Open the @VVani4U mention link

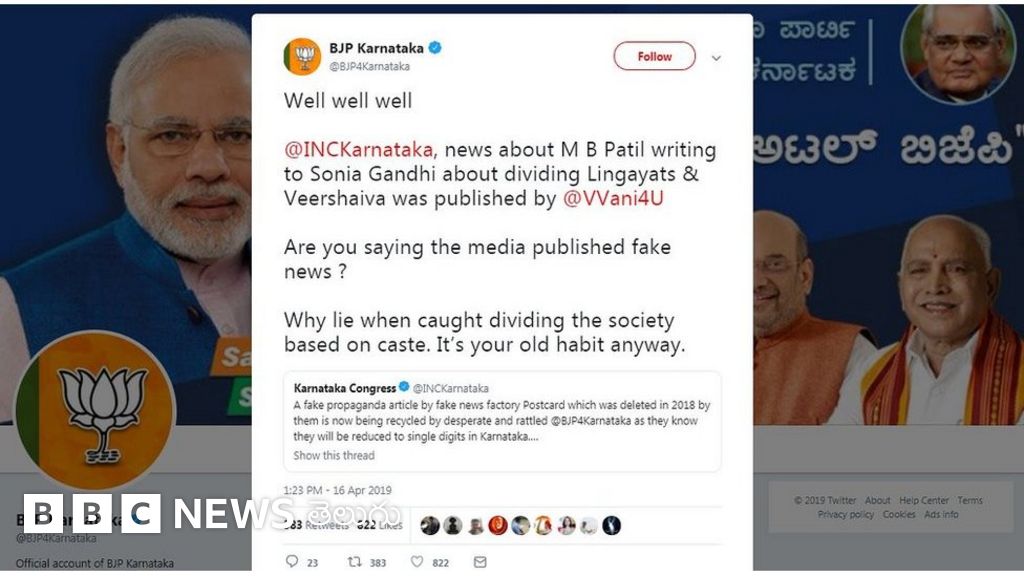613,199
